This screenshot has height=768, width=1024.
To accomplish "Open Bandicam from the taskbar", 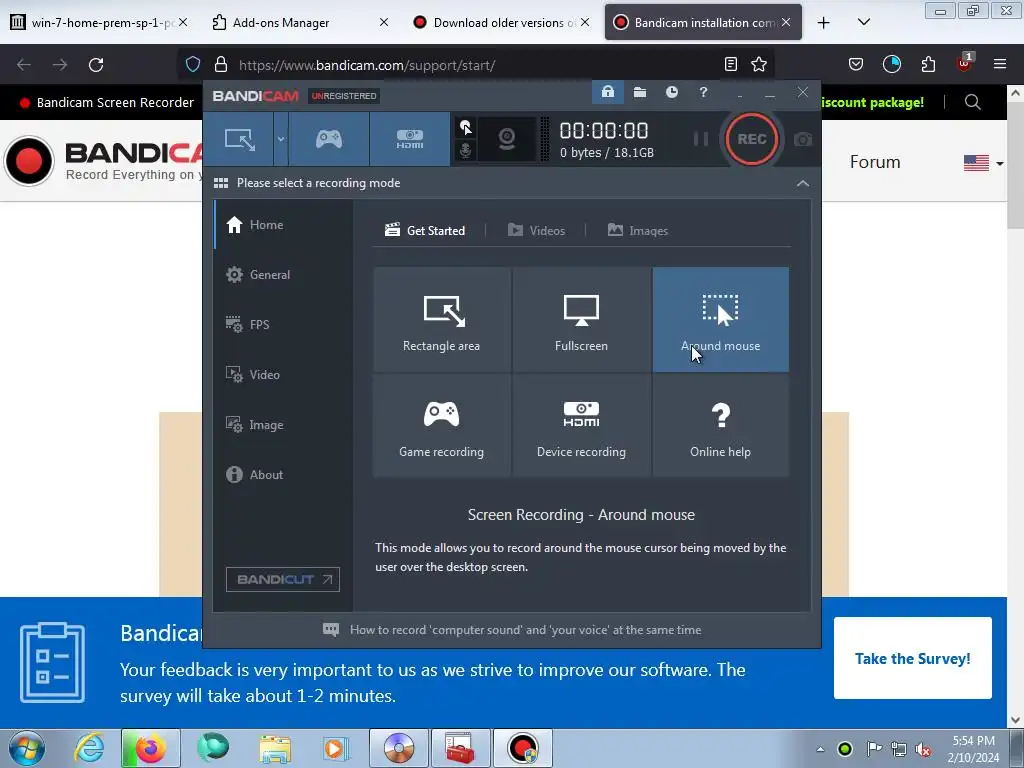I will [x=522, y=748].
